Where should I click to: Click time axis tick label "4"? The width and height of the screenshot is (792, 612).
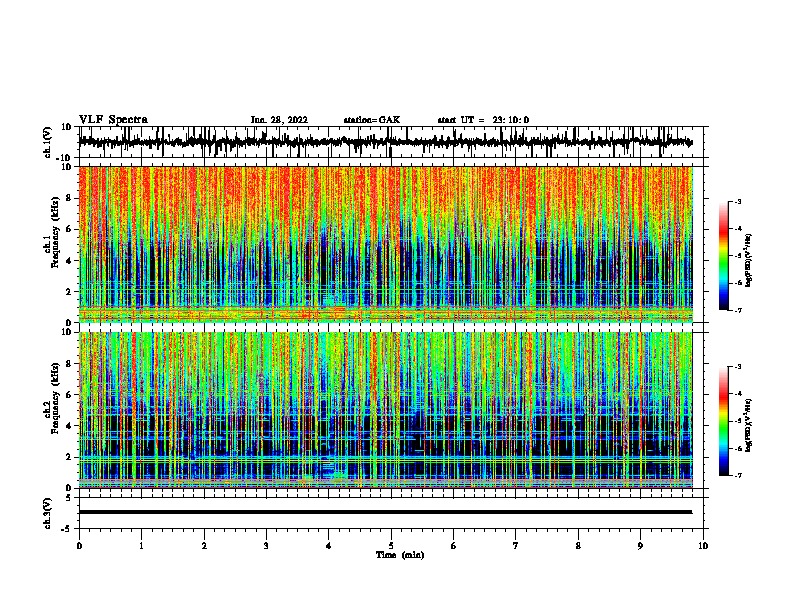(x=329, y=546)
